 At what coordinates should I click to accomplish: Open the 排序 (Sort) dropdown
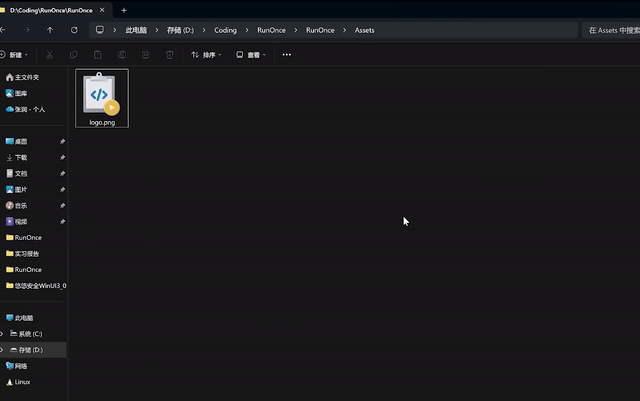pos(206,55)
